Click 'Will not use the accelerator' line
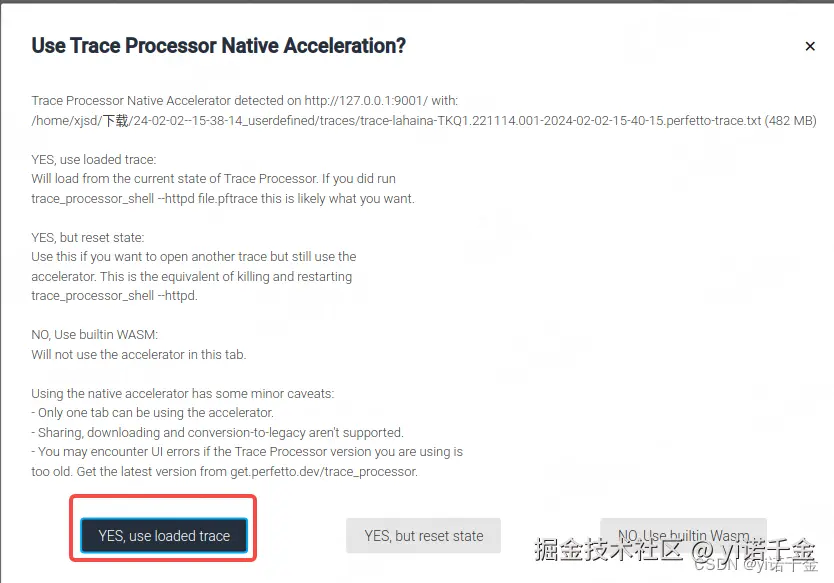The height and width of the screenshot is (583, 834). point(139,354)
